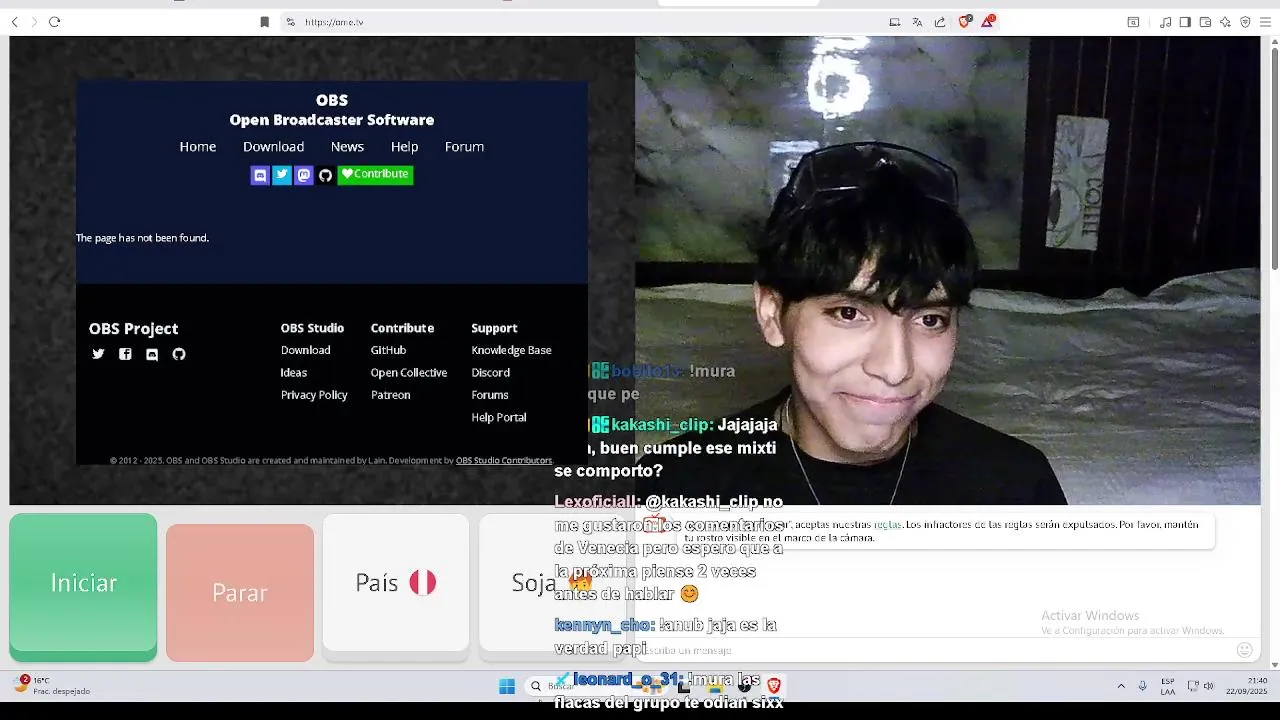Click the red Parar button
This screenshot has height=720, width=1280.
pos(240,592)
